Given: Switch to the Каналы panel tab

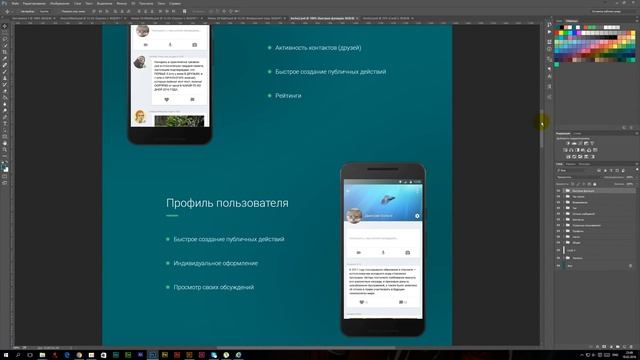Looking at the screenshot, I should [x=571, y=164].
